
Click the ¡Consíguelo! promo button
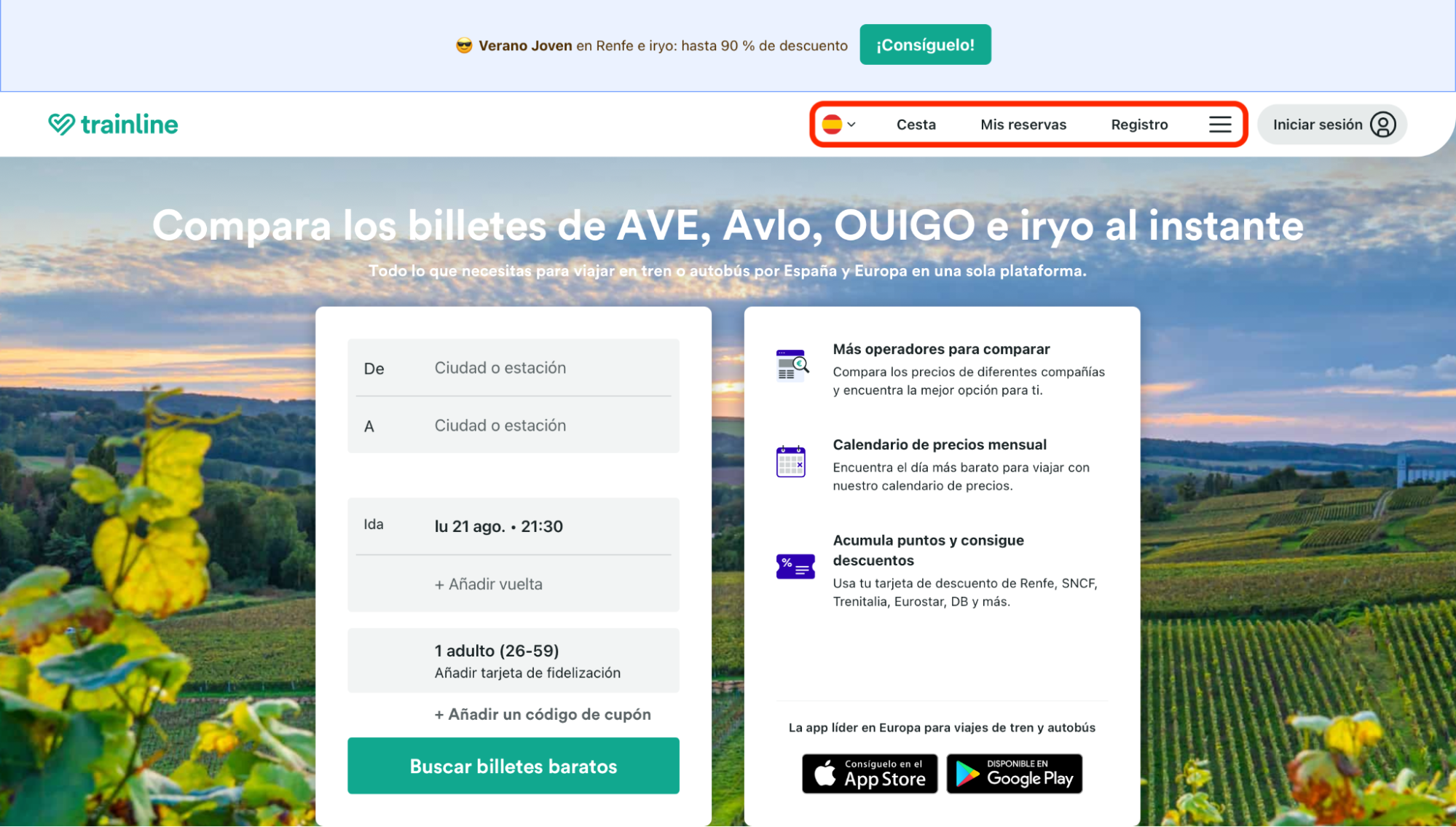925,45
